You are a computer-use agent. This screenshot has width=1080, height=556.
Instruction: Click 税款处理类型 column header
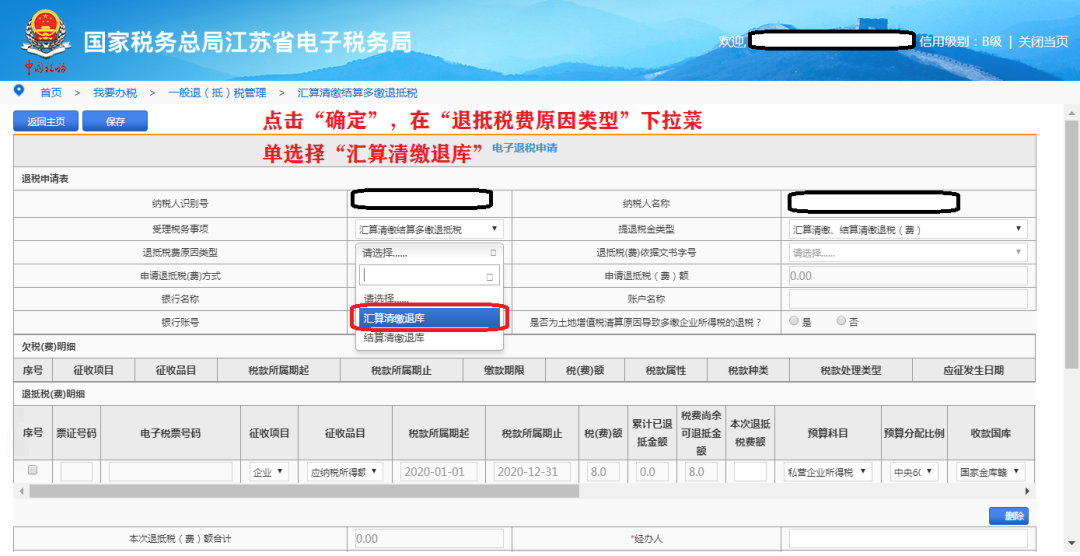(x=851, y=370)
